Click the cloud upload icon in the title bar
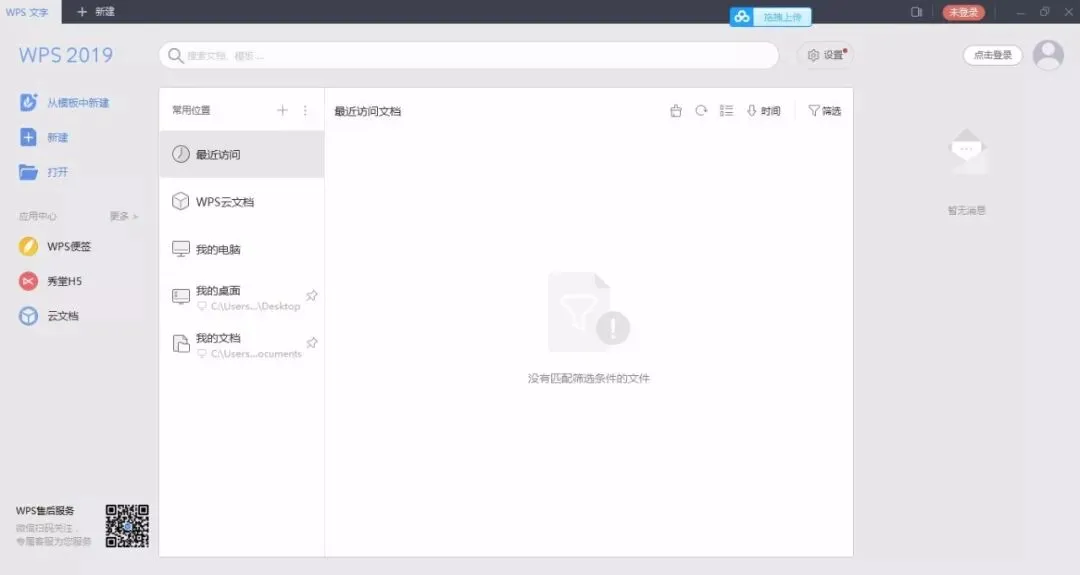 point(742,17)
